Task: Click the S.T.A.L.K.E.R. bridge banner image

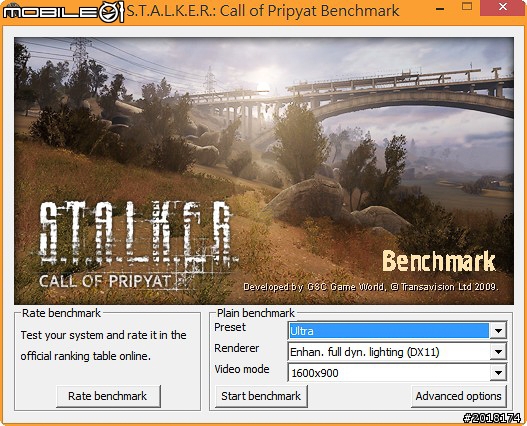Action: coord(264,171)
